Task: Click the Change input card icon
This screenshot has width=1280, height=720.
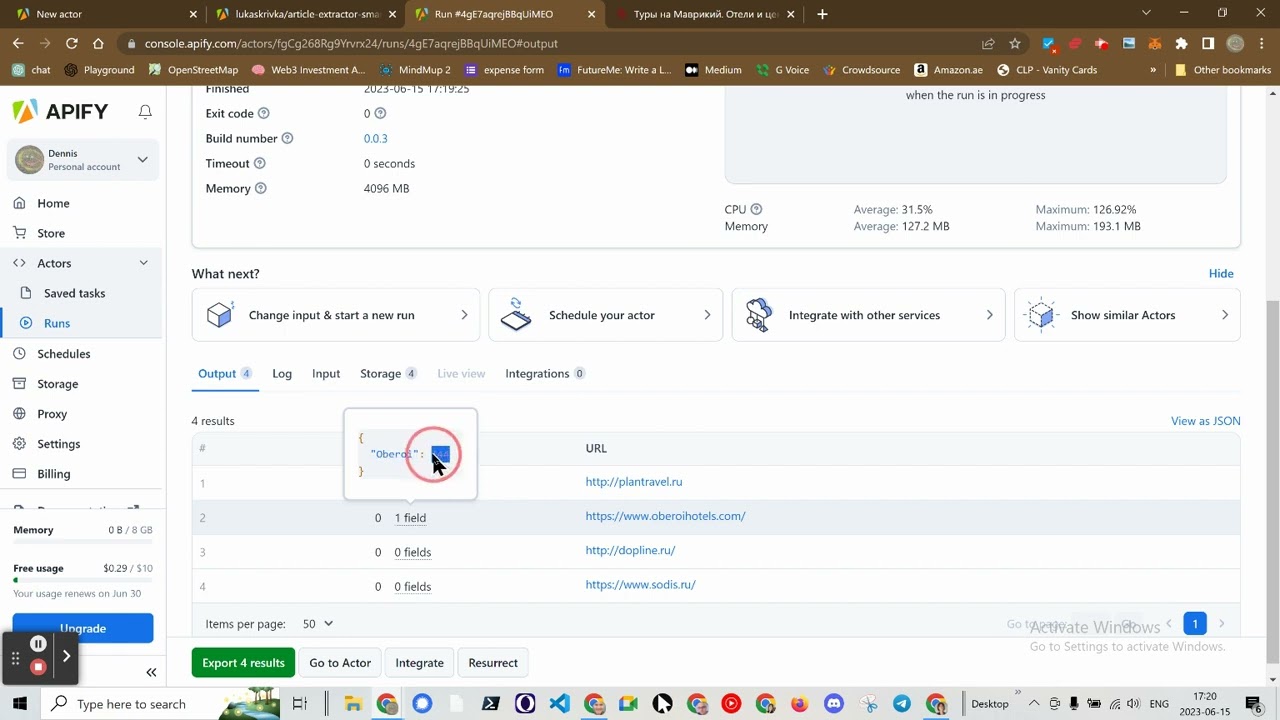Action: tap(219, 314)
